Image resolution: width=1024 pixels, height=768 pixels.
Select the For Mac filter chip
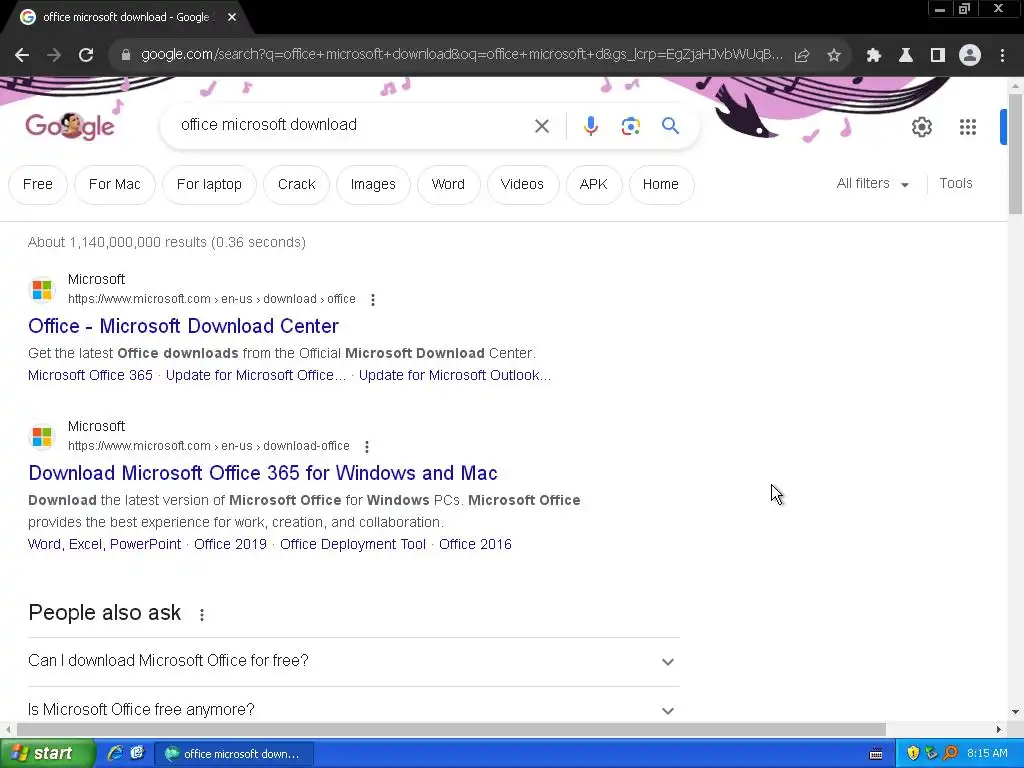click(x=115, y=185)
